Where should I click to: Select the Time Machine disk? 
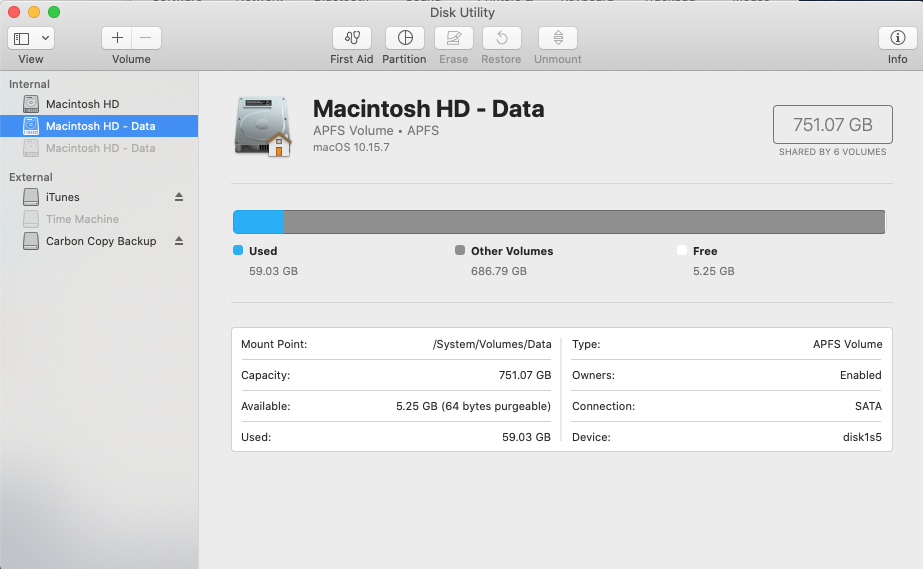[99, 219]
